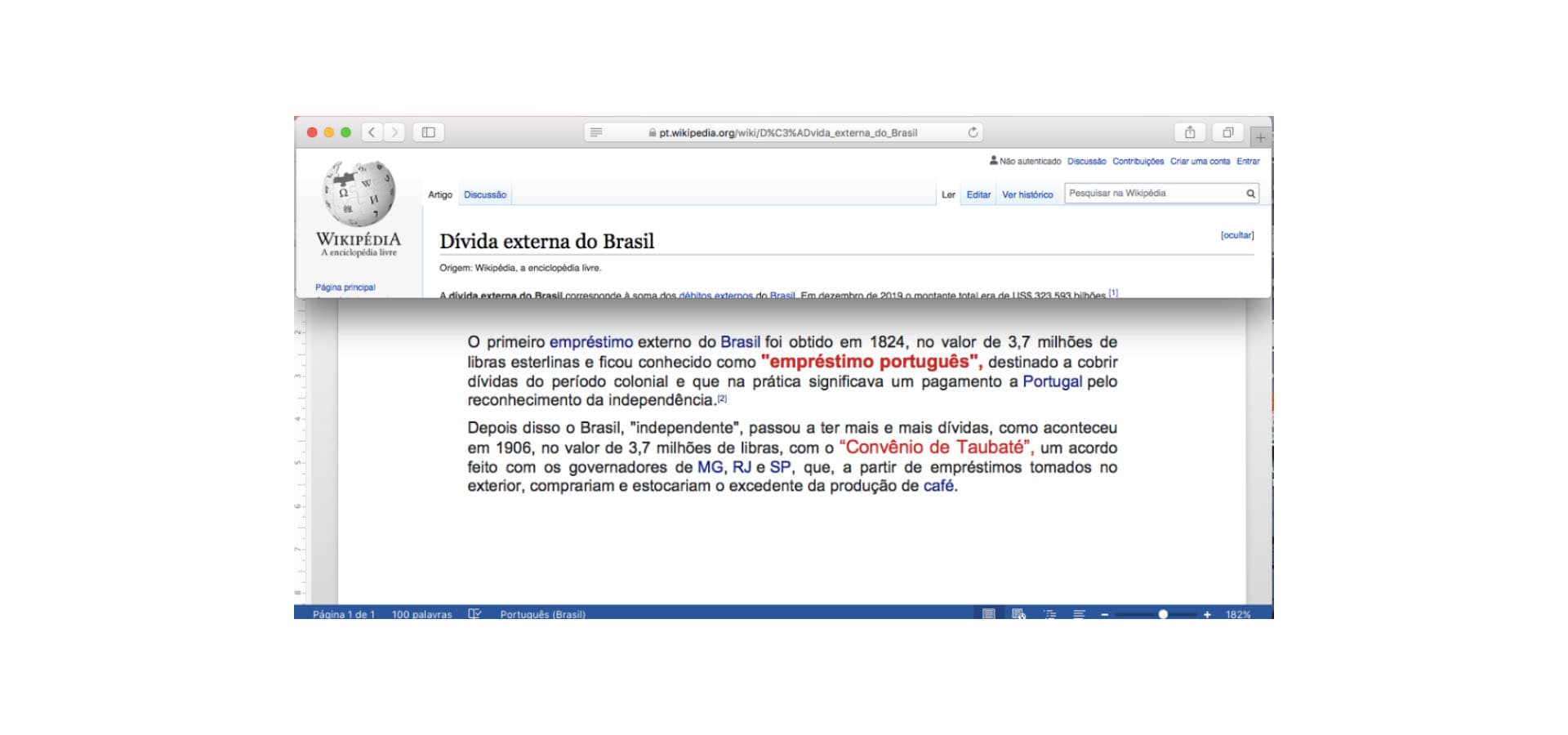Open the empréstimo hyperlink in document
The height and width of the screenshot is (735, 1568).
tap(591, 342)
